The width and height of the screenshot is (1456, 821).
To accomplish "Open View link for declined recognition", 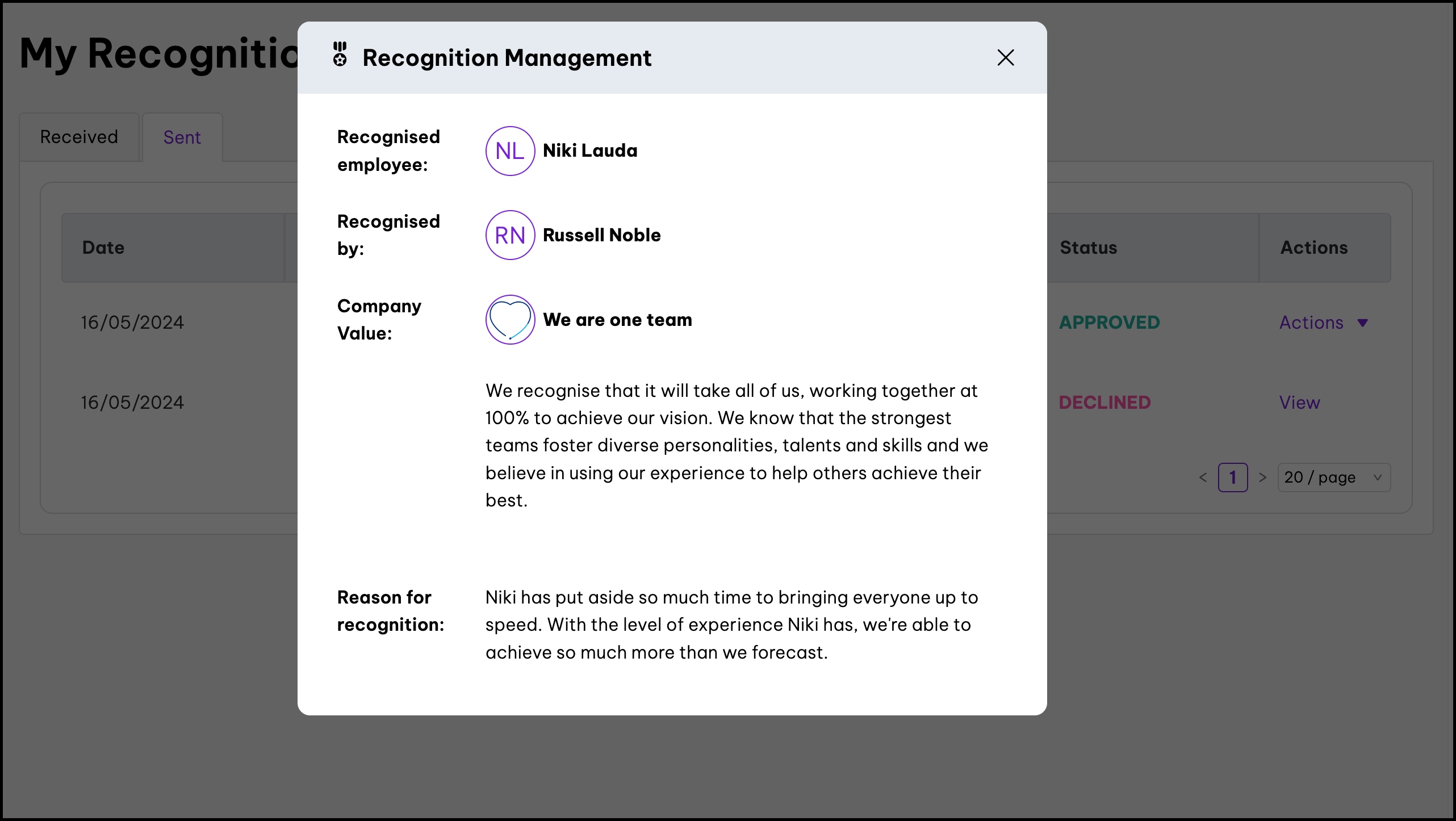I will (1299, 403).
